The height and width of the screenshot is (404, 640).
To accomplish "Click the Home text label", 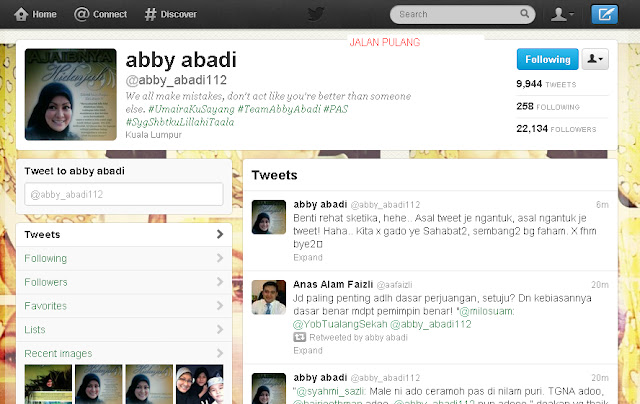I will [44, 14].
